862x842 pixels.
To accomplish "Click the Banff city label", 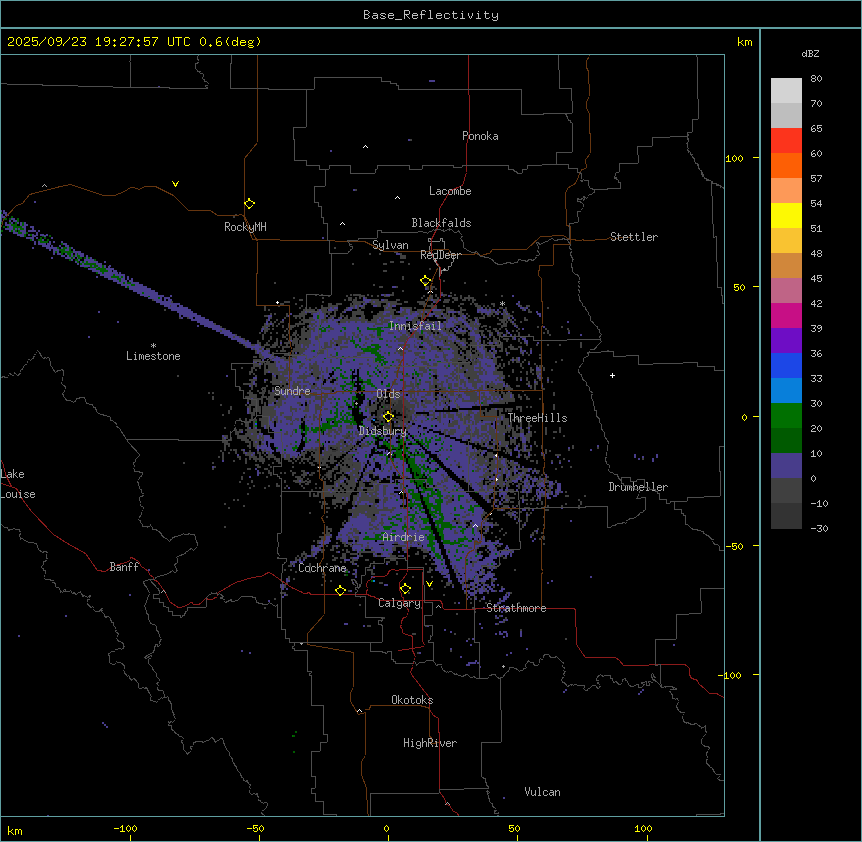I will [124, 567].
